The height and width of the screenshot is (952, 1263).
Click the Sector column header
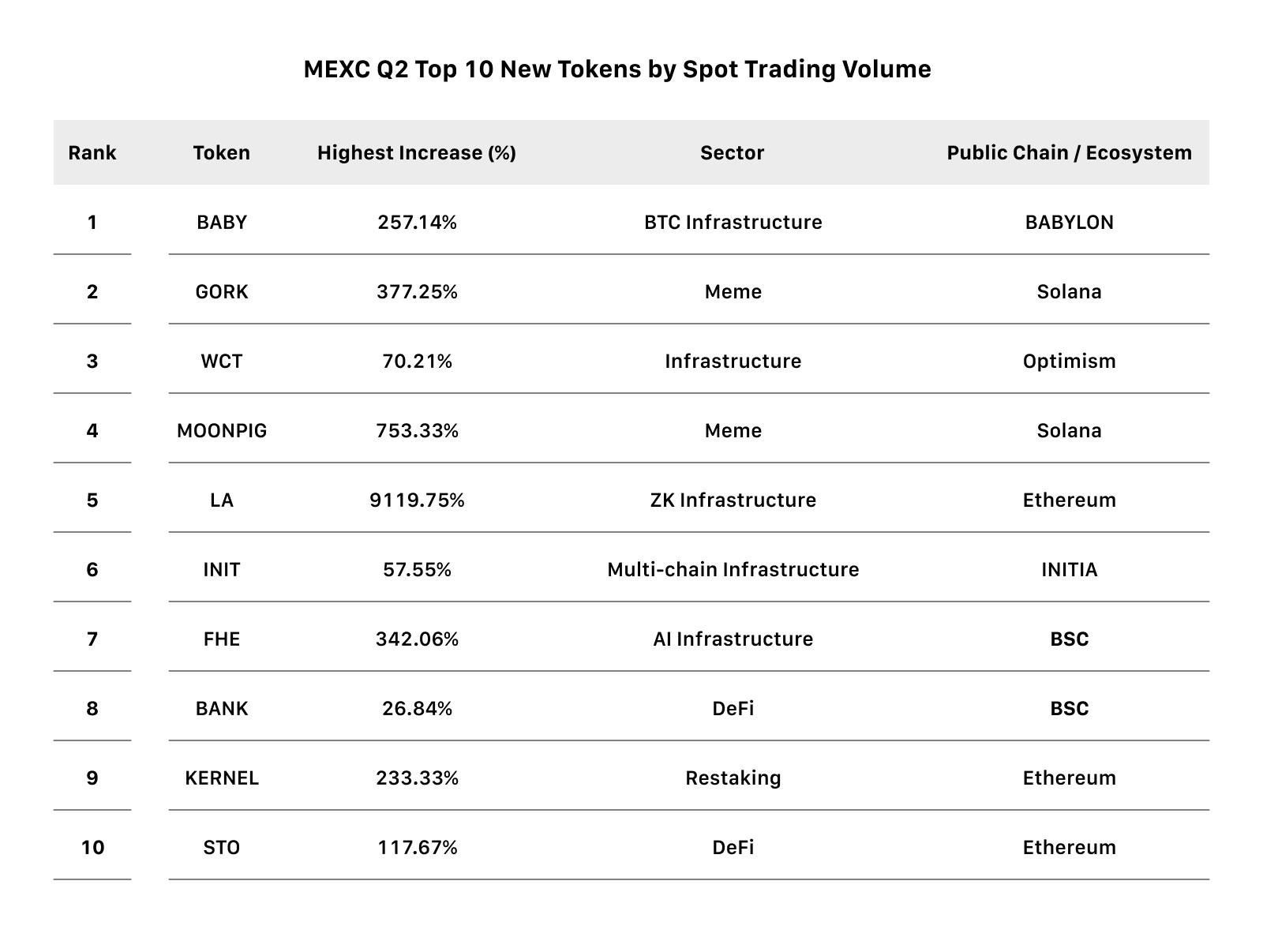[x=733, y=152]
